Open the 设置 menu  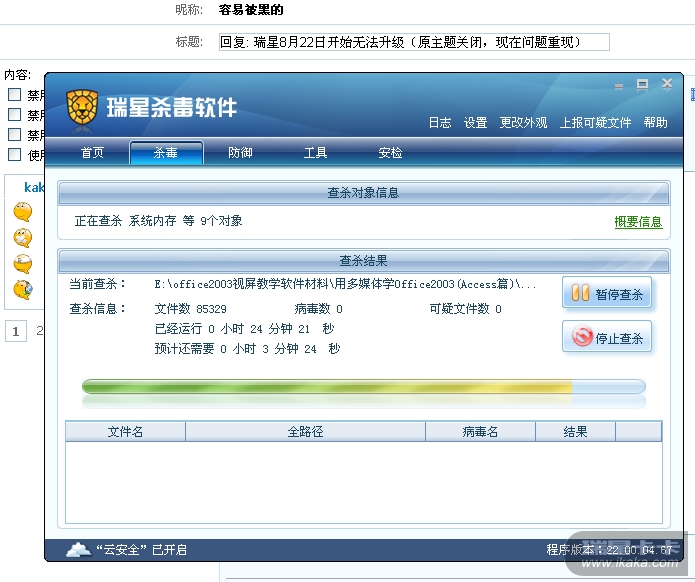click(476, 123)
